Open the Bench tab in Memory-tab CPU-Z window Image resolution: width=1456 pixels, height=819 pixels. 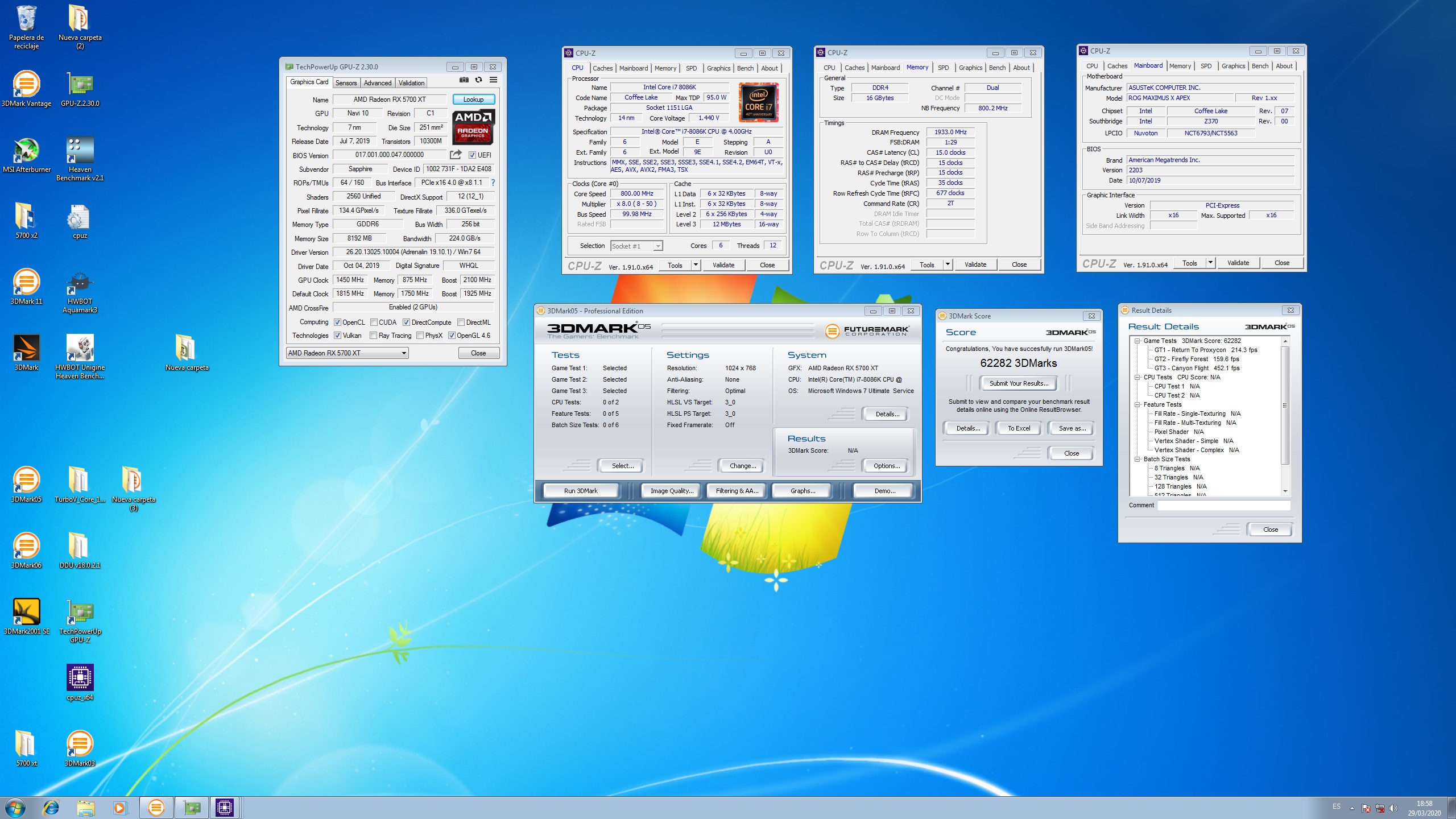click(997, 68)
